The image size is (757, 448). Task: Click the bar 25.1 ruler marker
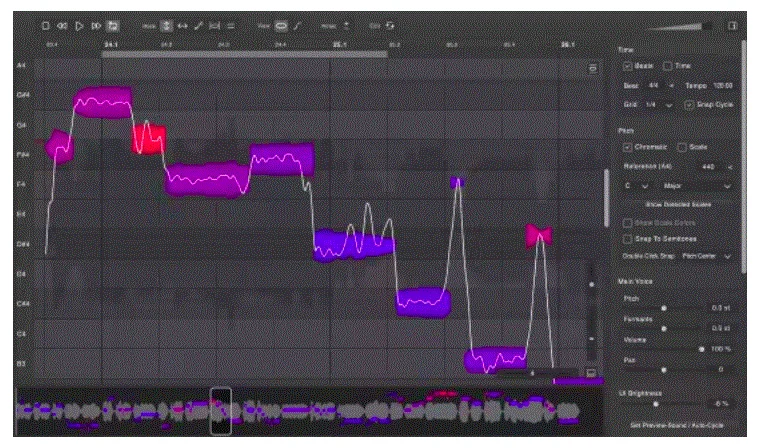click(x=339, y=44)
